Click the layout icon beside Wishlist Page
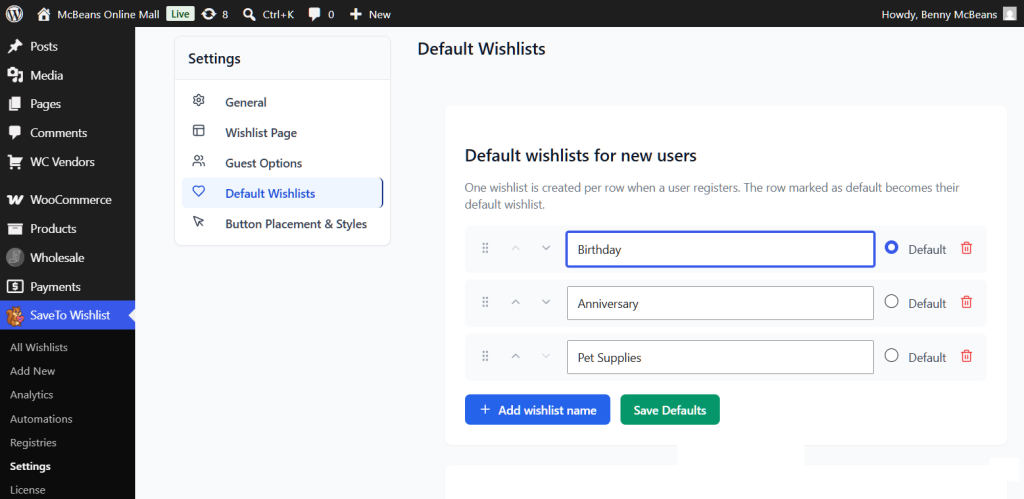 coord(199,131)
